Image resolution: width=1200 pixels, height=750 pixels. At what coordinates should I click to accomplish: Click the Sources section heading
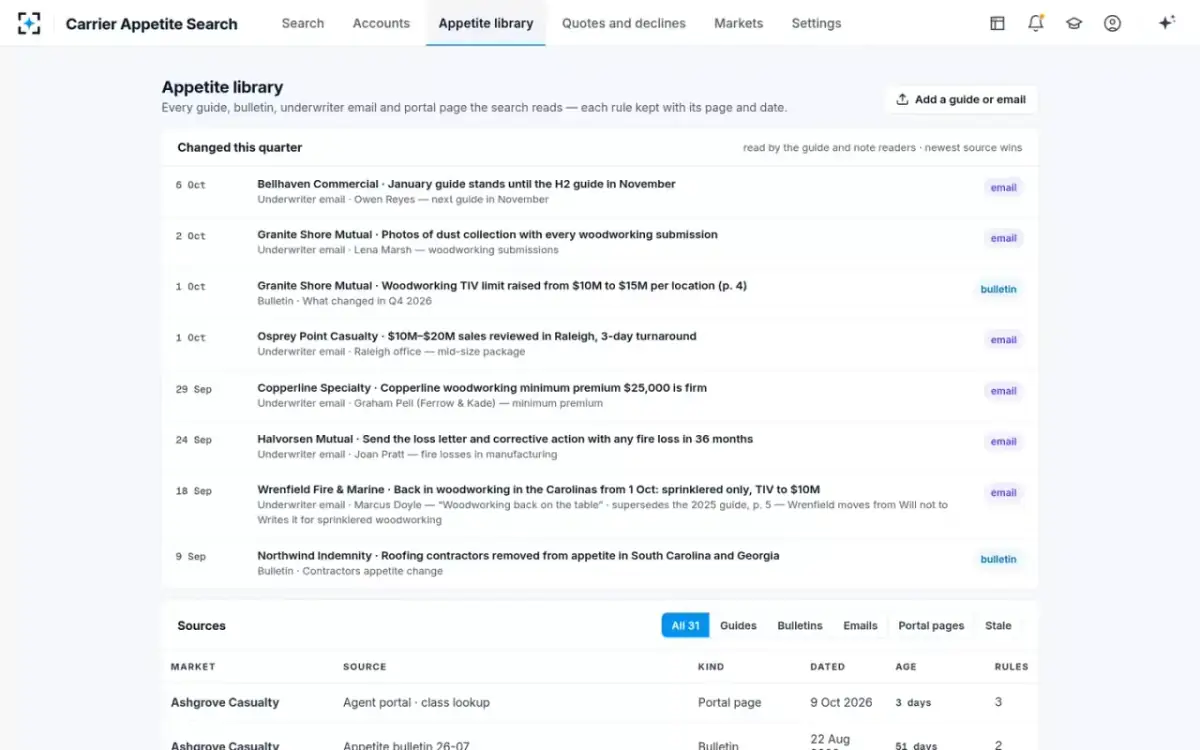point(201,626)
